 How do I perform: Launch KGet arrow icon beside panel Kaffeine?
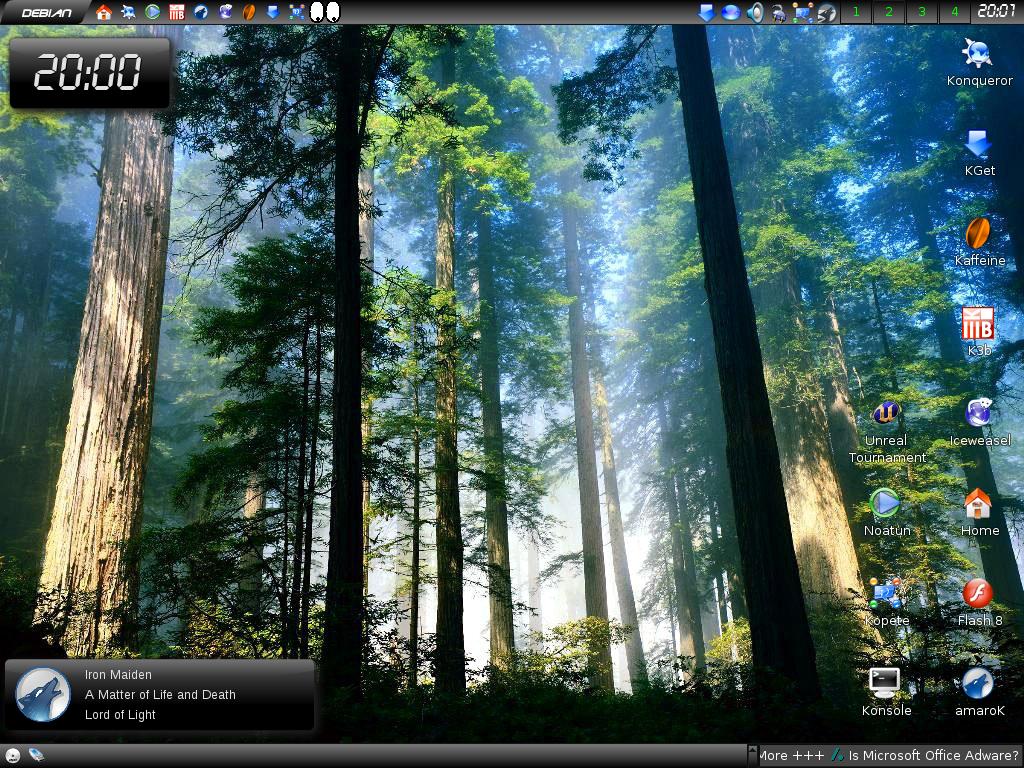coord(273,12)
